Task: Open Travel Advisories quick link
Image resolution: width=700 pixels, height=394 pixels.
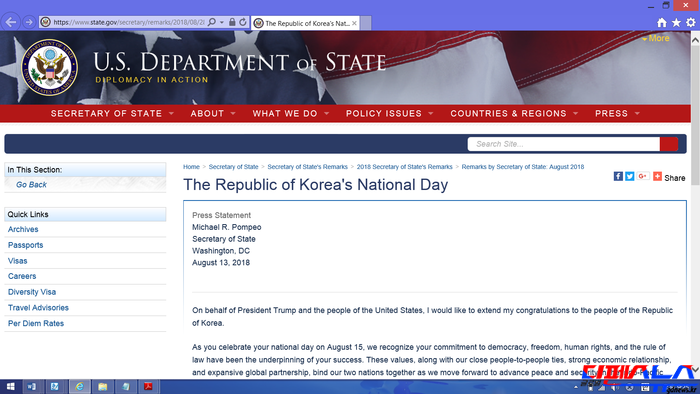Action: pos(38,307)
